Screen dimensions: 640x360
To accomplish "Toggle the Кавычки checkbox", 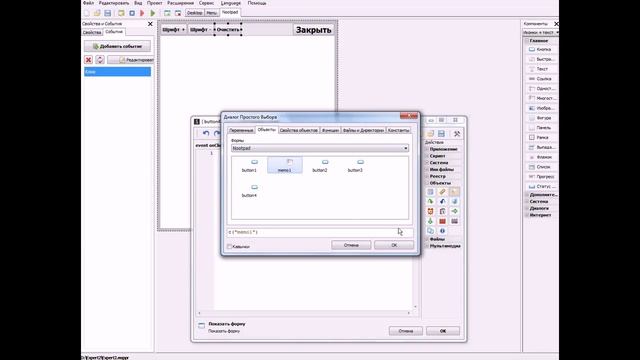I will point(230,247).
